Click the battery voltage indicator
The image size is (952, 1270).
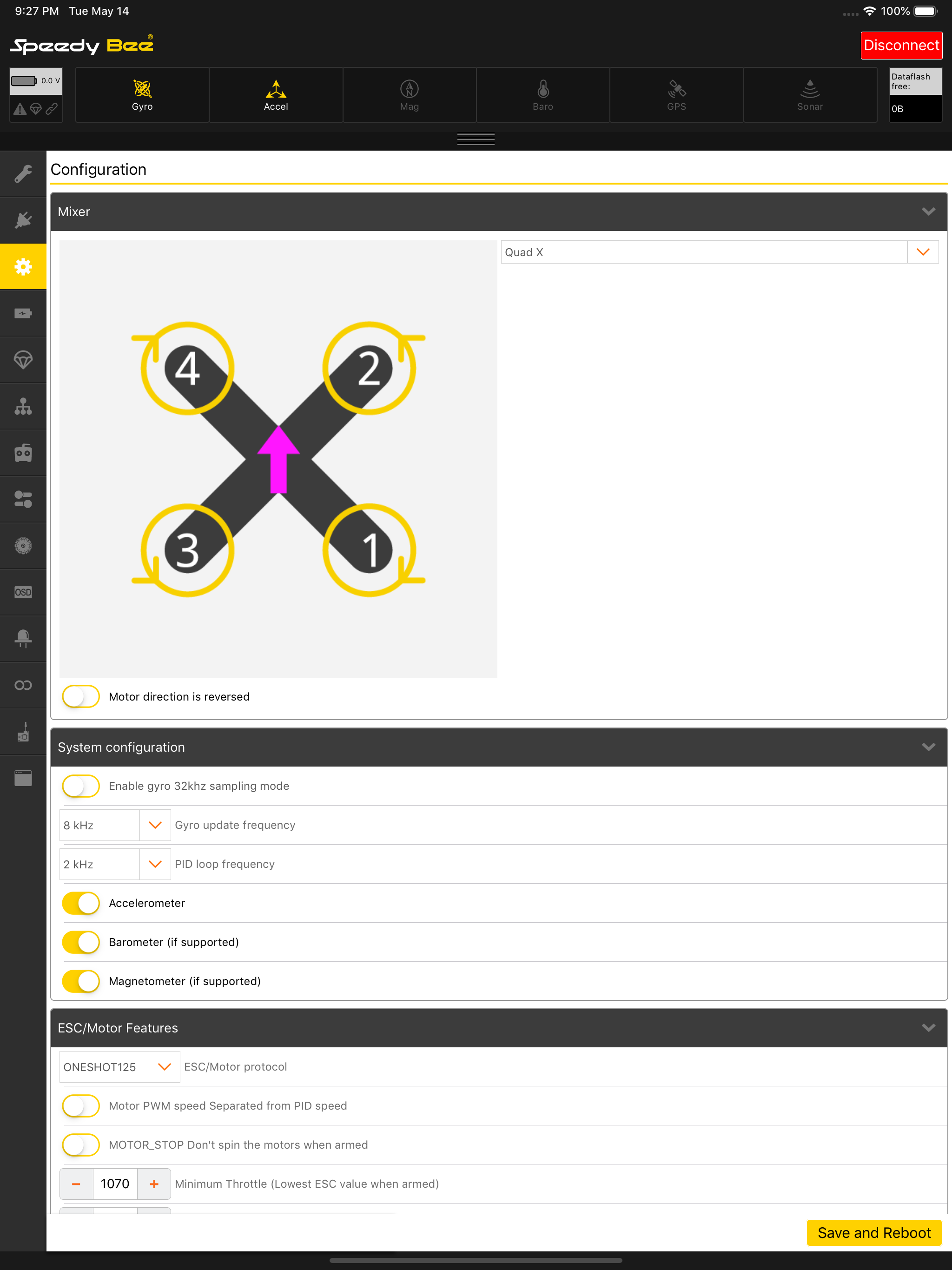pyautogui.click(x=36, y=81)
